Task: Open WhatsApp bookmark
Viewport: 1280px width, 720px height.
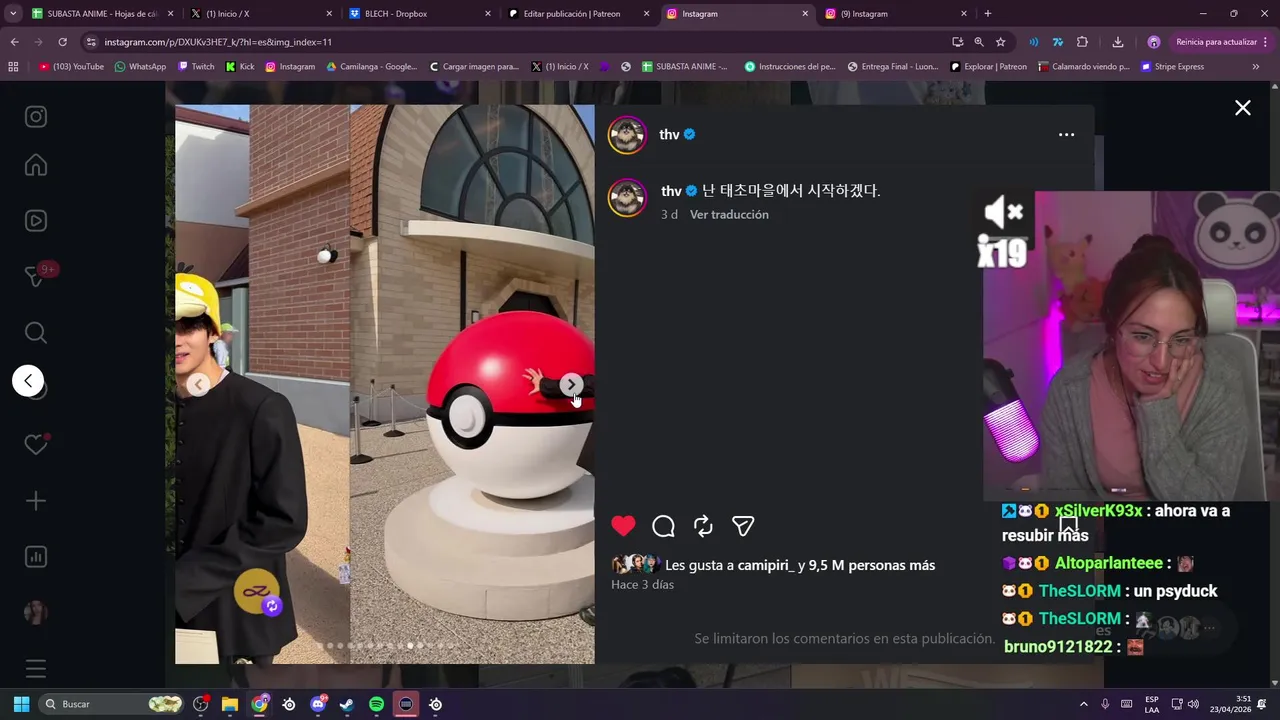Action: tap(141, 67)
